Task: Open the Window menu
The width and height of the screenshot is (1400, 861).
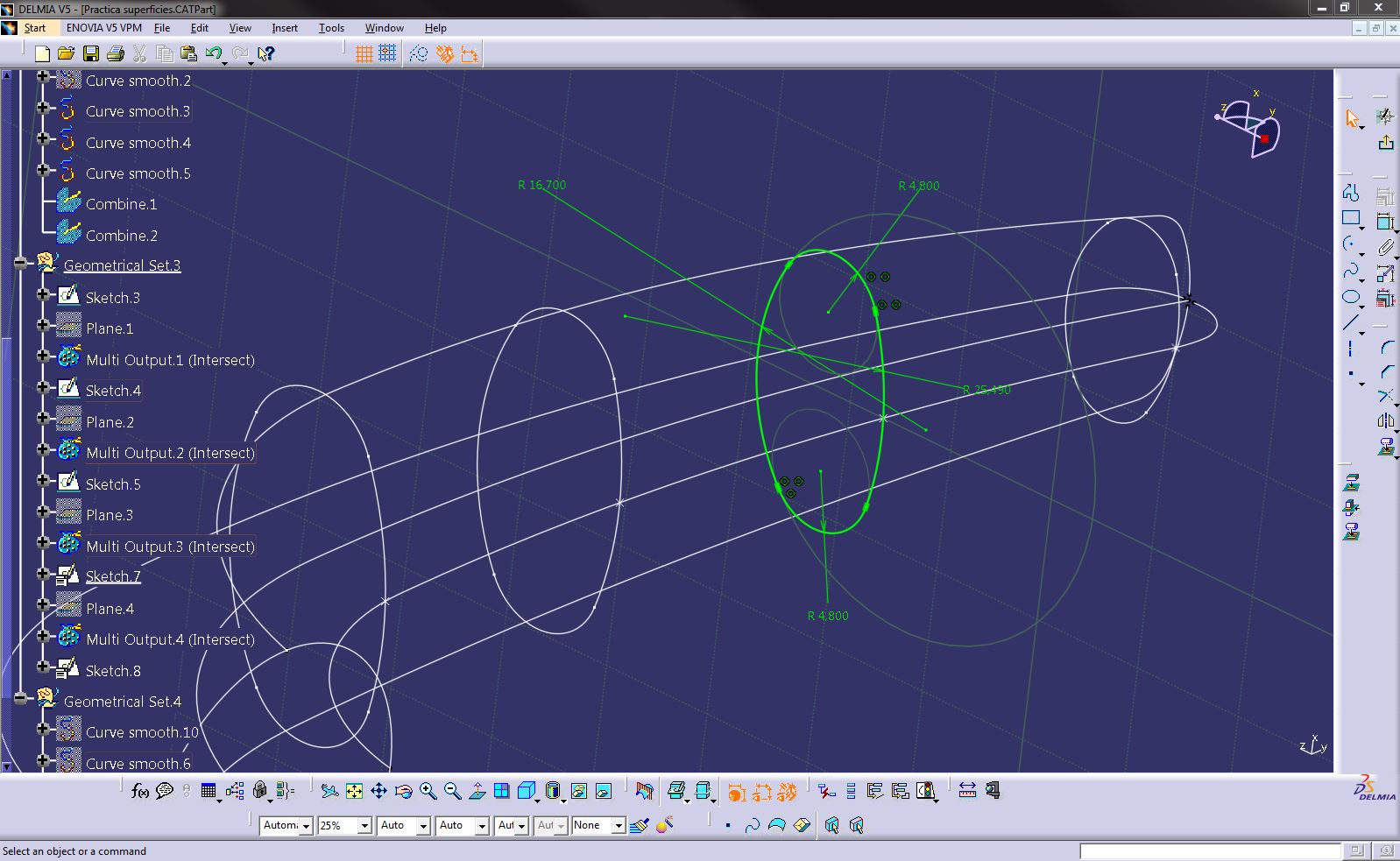Action: [385, 28]
